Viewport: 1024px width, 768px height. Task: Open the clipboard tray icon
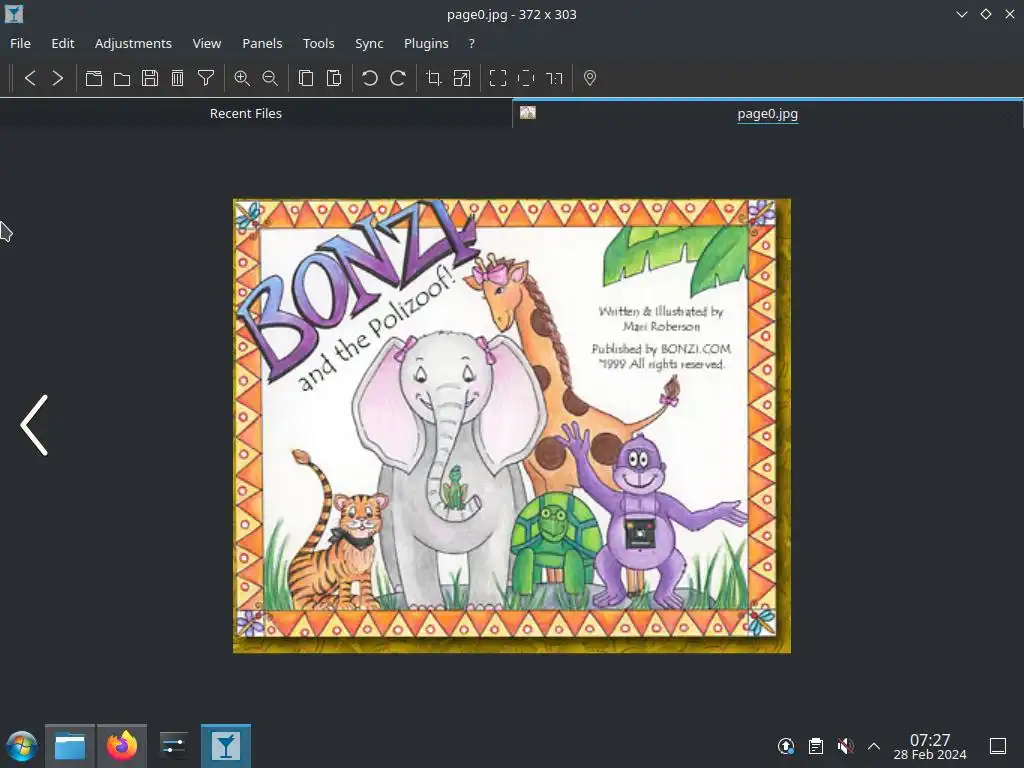816,746
